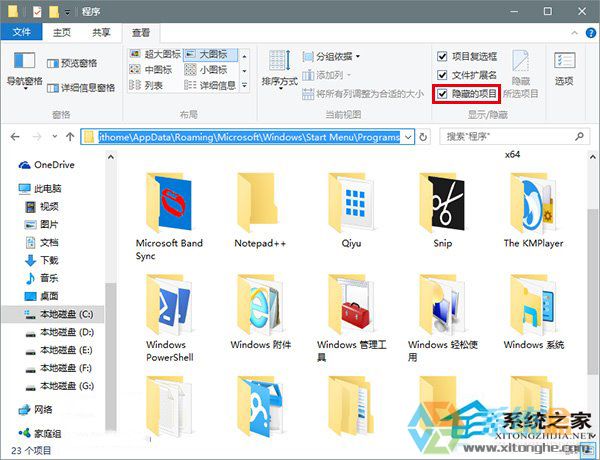The width and height of the screenshot is (600, 460).
Task: Choose 小图标 small icons layout
Action: click(206, 70)
